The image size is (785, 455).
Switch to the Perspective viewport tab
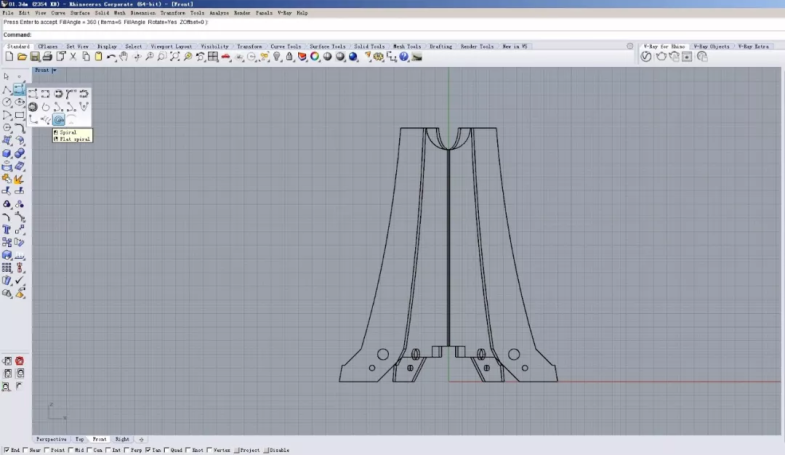tap(51, 439)
